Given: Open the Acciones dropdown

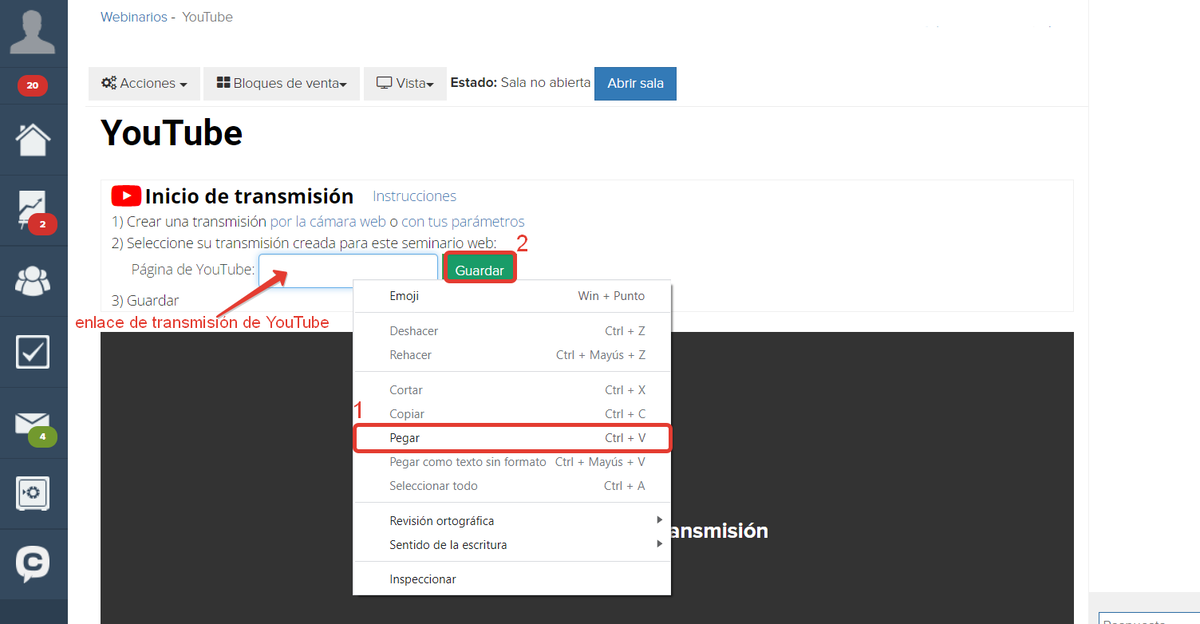Looking at the screenshot, I should tap(144, 84).
